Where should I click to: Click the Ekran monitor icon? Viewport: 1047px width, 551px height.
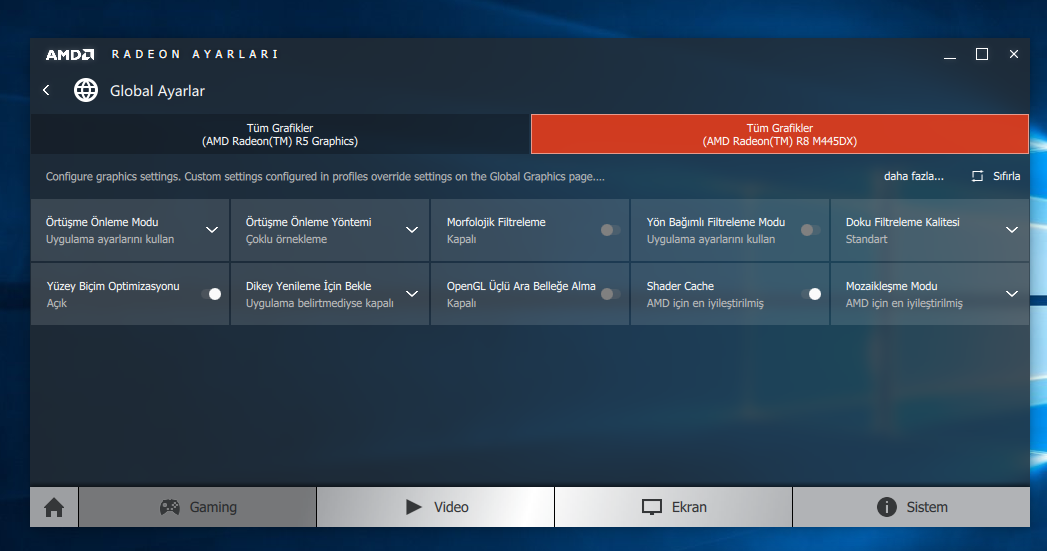(652, 507)
